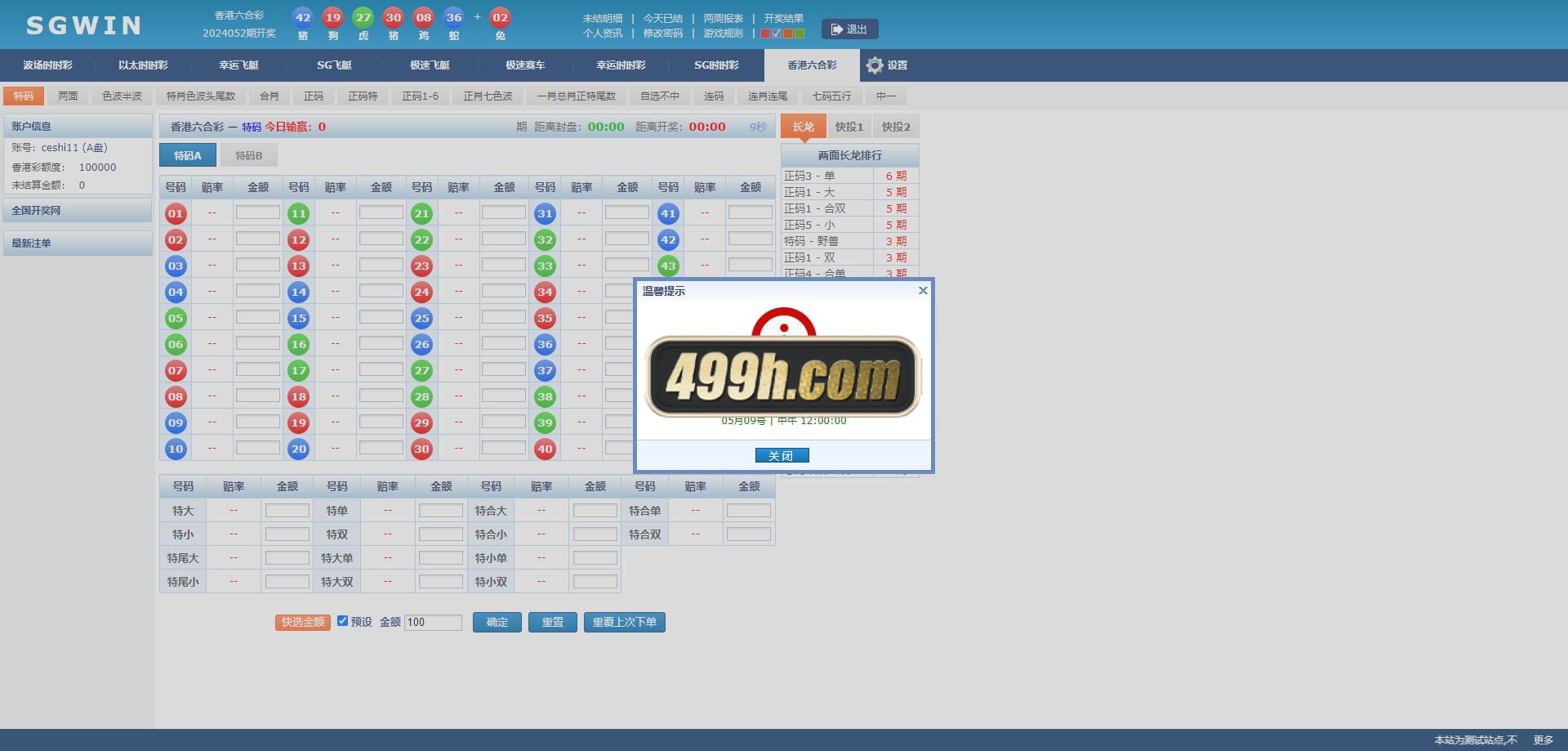The image size is (1568, 751).
Task: Open the 连肖连尾 tab
Action: pyautogui.click(x=768, y=96)
